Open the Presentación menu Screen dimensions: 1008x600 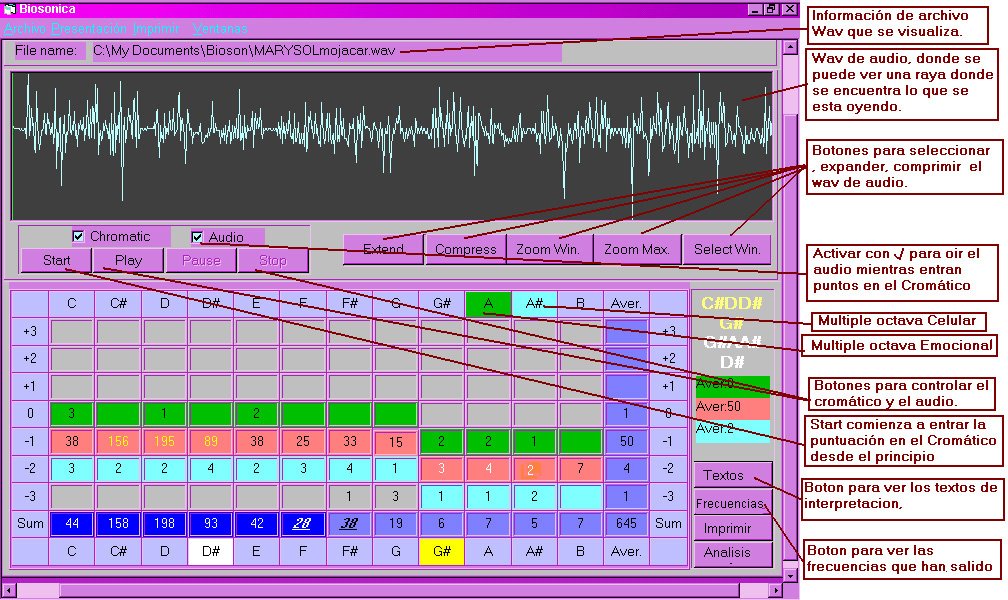point(89,29)
